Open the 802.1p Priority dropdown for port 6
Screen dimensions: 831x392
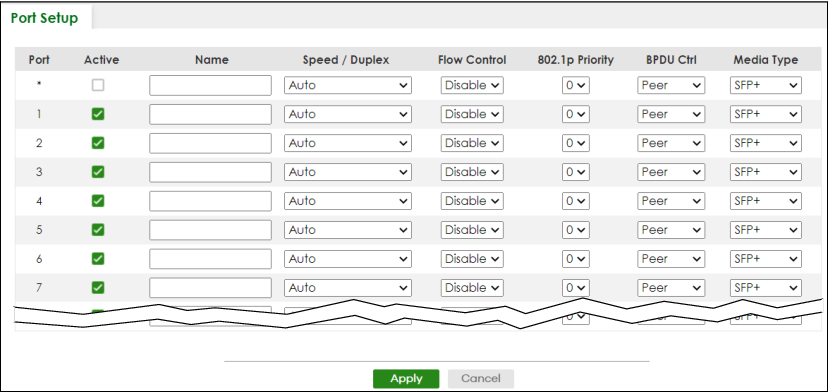click(x=576, y=259)
